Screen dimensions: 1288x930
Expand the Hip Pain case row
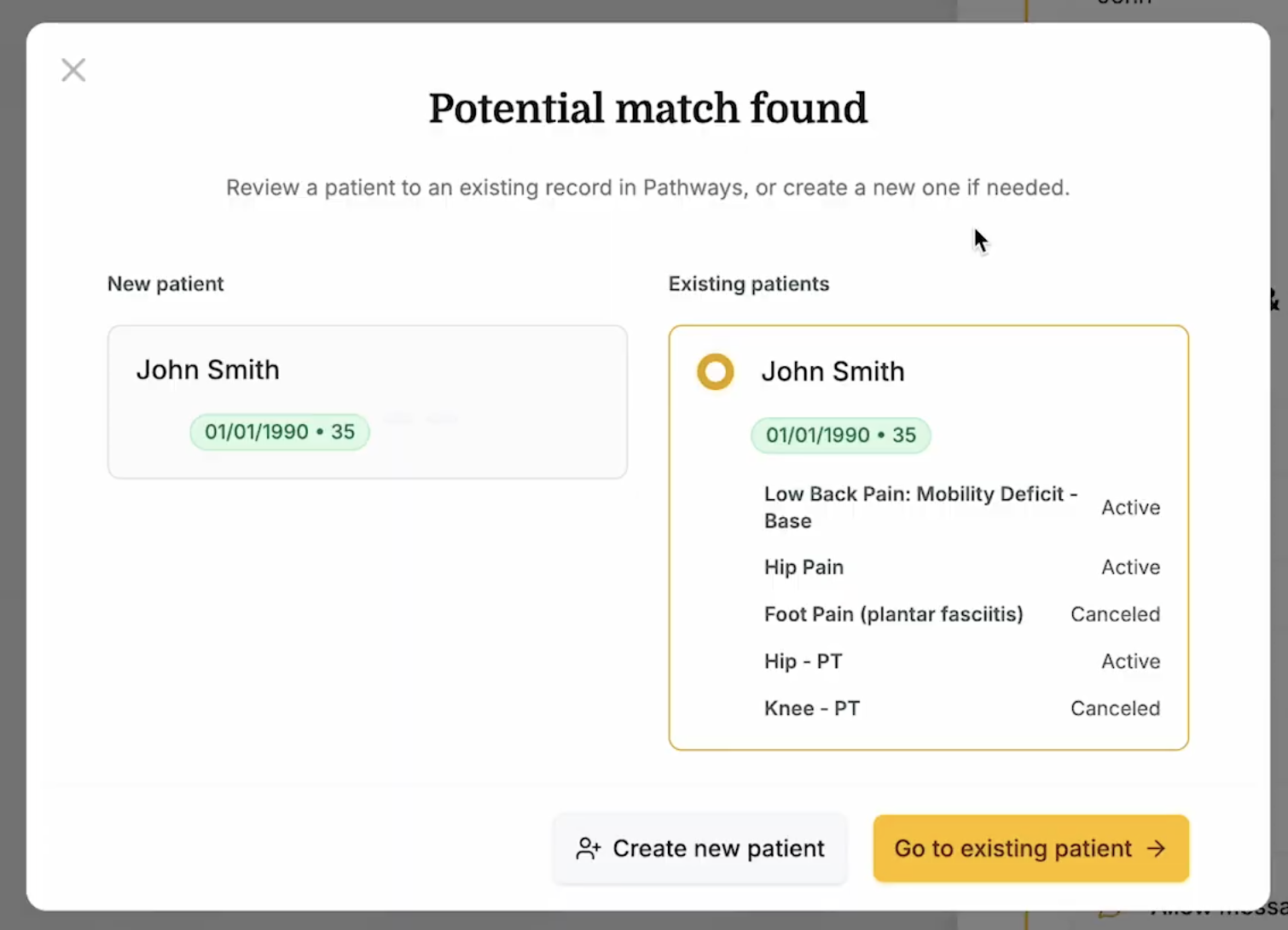[804, 567]
